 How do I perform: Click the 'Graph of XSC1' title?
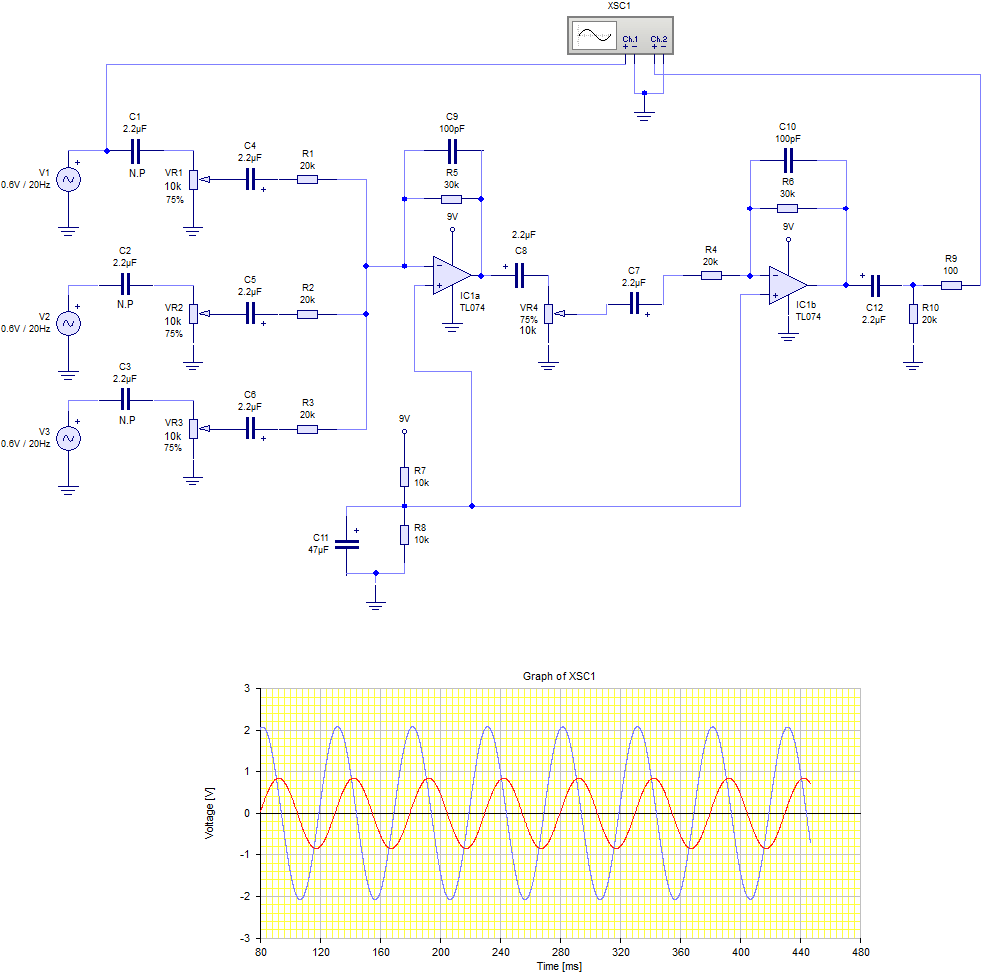pyautogui.click(x=559, y=676)
